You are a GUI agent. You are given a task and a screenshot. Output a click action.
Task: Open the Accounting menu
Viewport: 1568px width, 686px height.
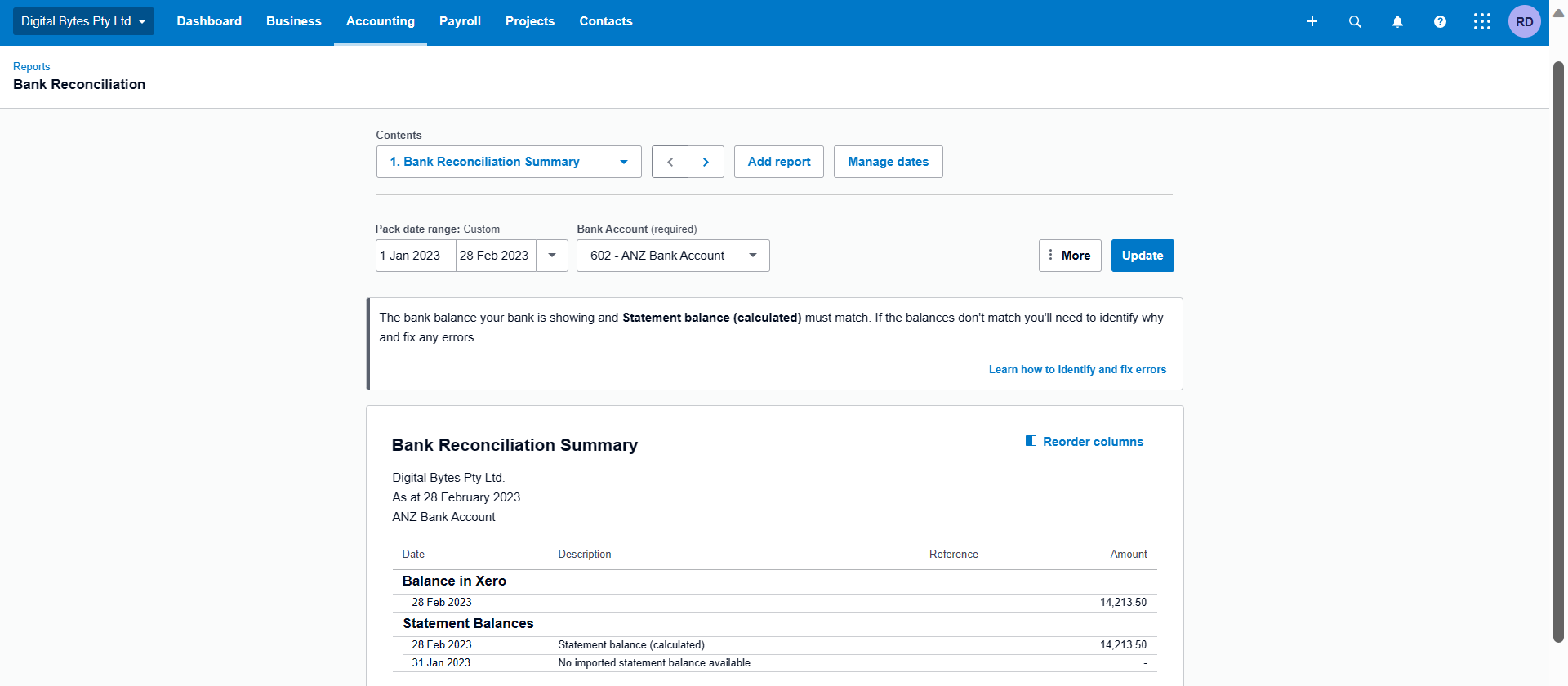pyautogui.click(x=381, y=21)
